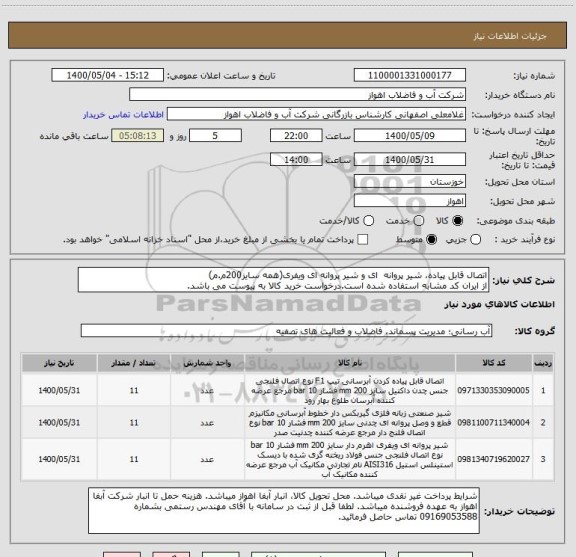Click row 2 item name شیر صنعتی زبانه فلزی

tap(350, 423)
